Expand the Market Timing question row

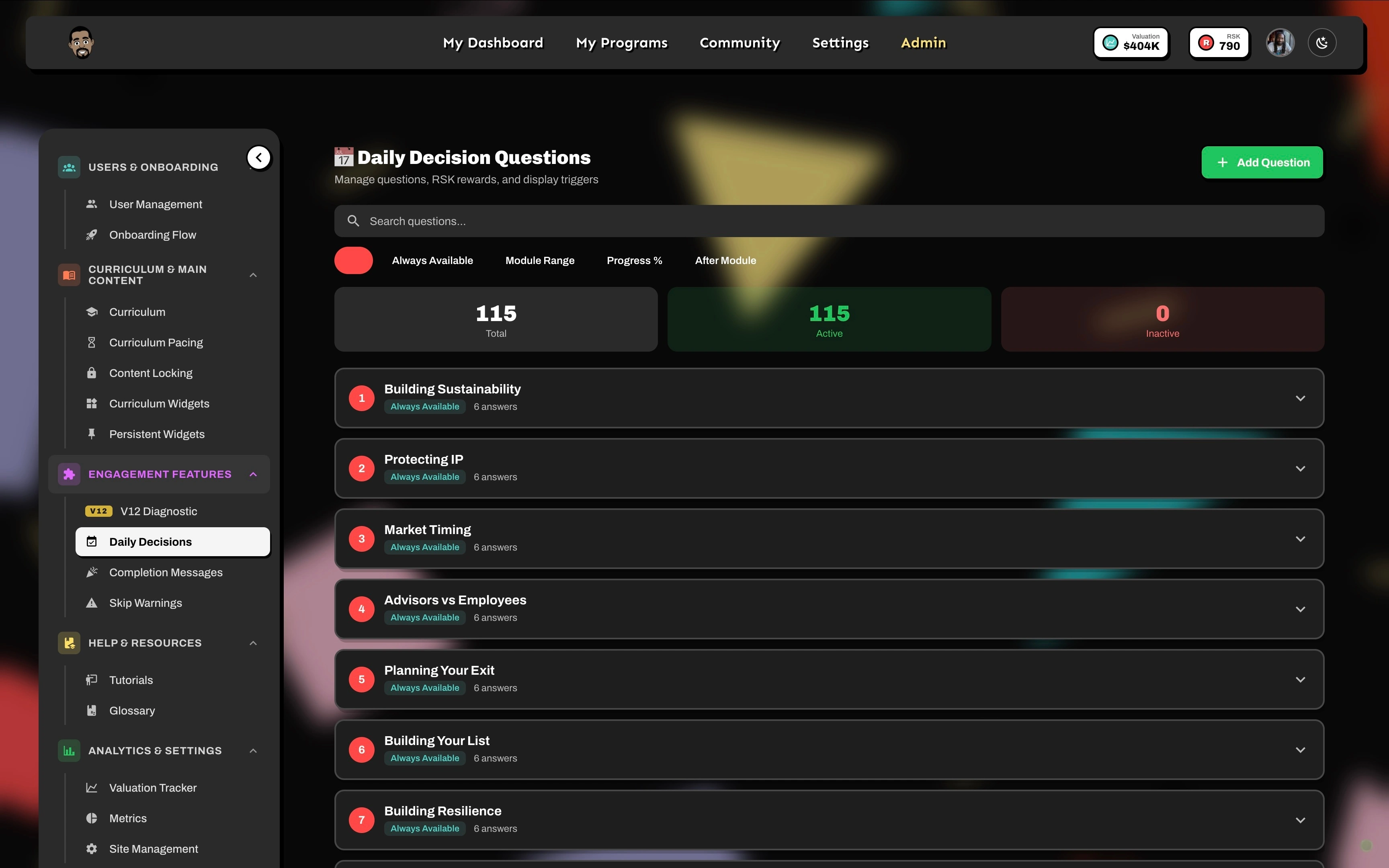pyautogui.click(x=1300, y=539)
